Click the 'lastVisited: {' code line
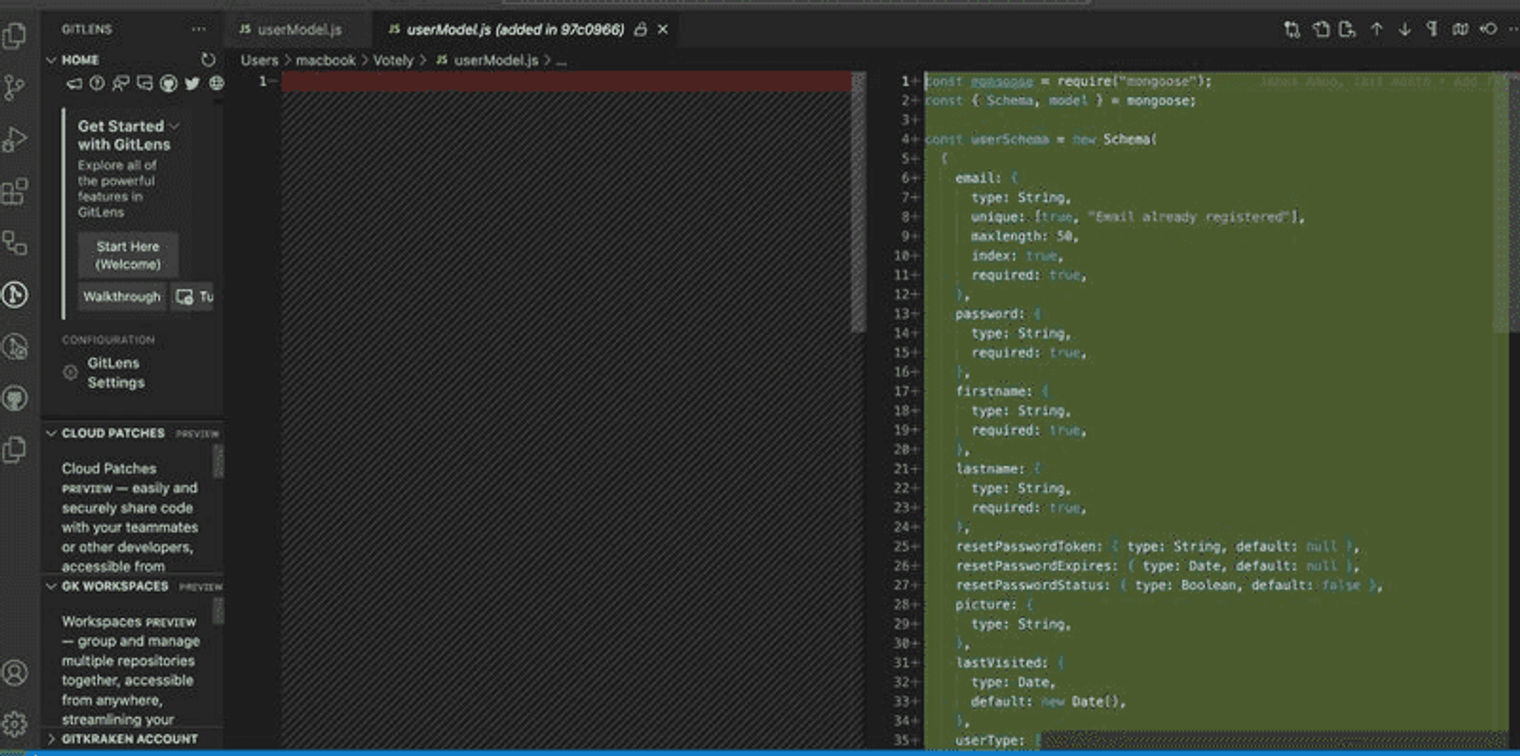This screenshot has width=1520, height=756. pyautogui.click(x=1010, y=662)
